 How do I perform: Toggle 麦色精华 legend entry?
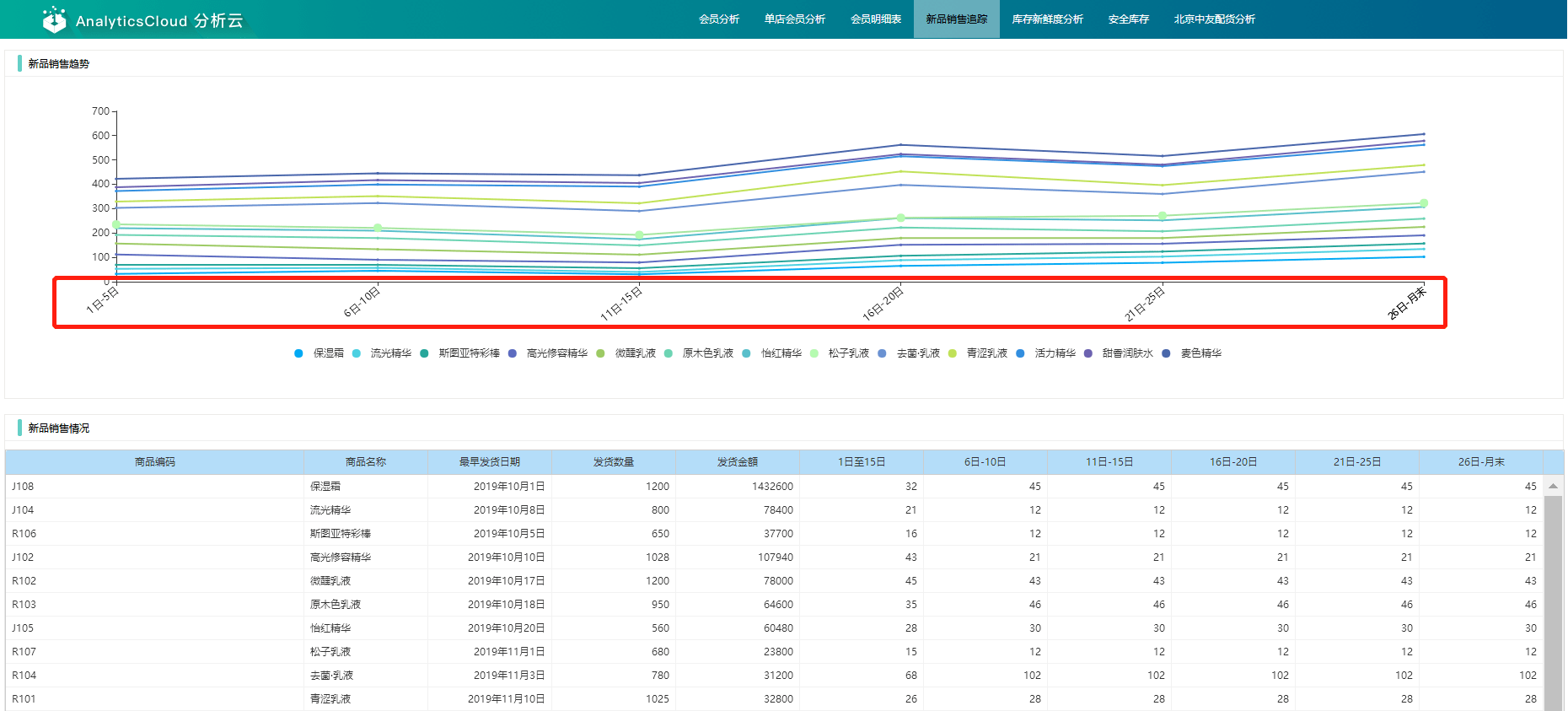(x=1192, y=353)
